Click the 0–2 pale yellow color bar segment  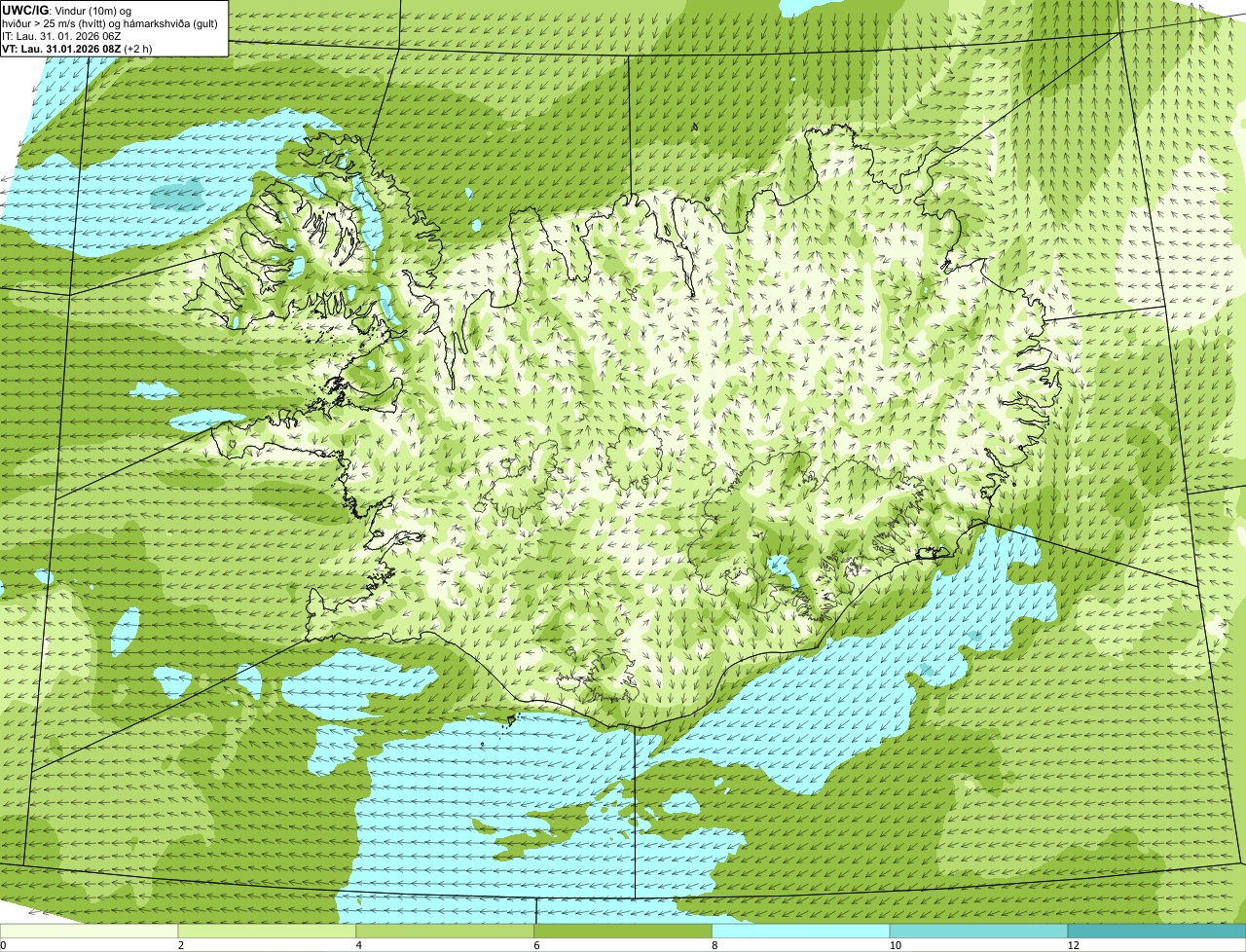tap(90, 931)
